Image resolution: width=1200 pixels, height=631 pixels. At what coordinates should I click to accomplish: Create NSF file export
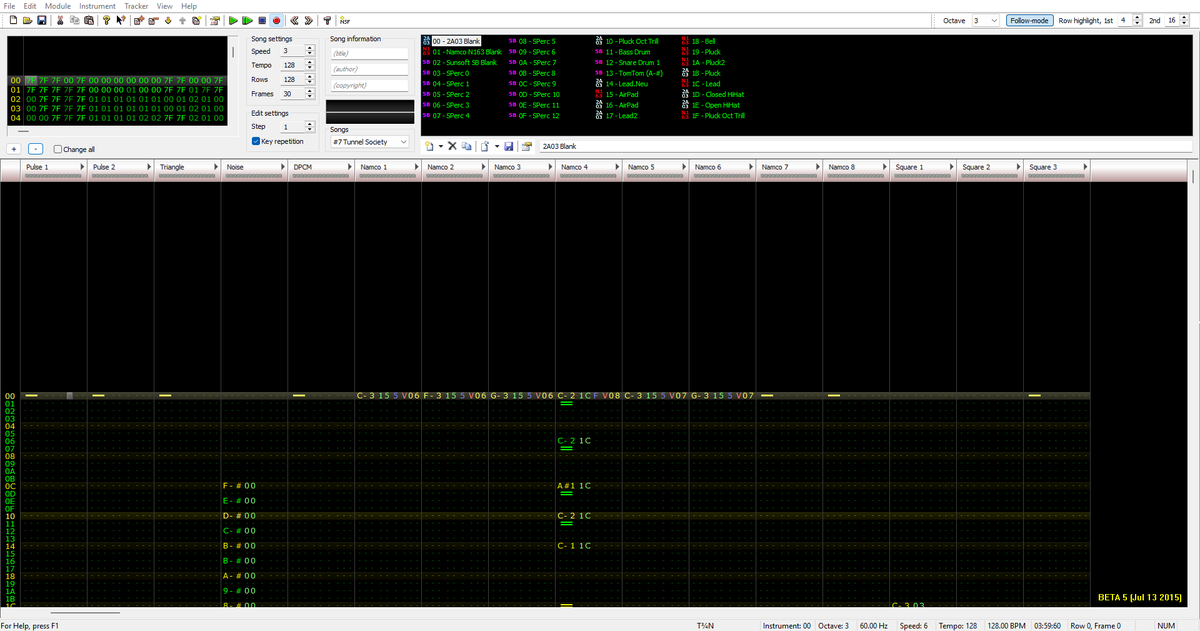click(344, 20)
